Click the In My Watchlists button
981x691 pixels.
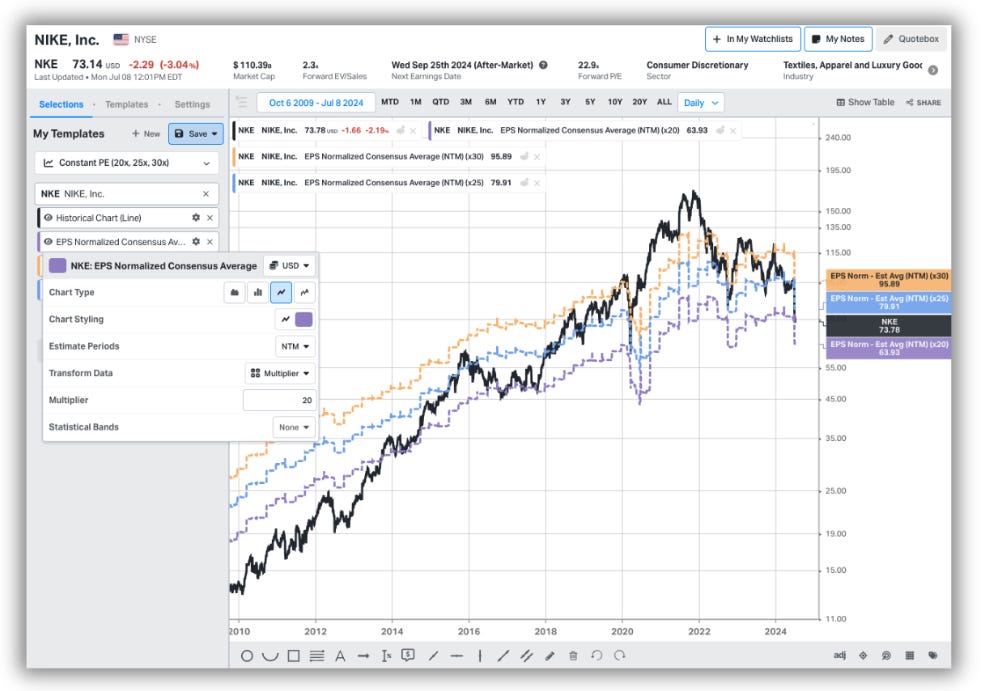pos(753,39)
